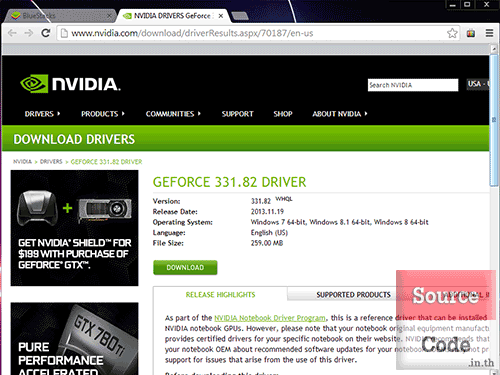Click the green DOWNLOAD button
The width and height of the screenshot is (500, 375).
185,268
